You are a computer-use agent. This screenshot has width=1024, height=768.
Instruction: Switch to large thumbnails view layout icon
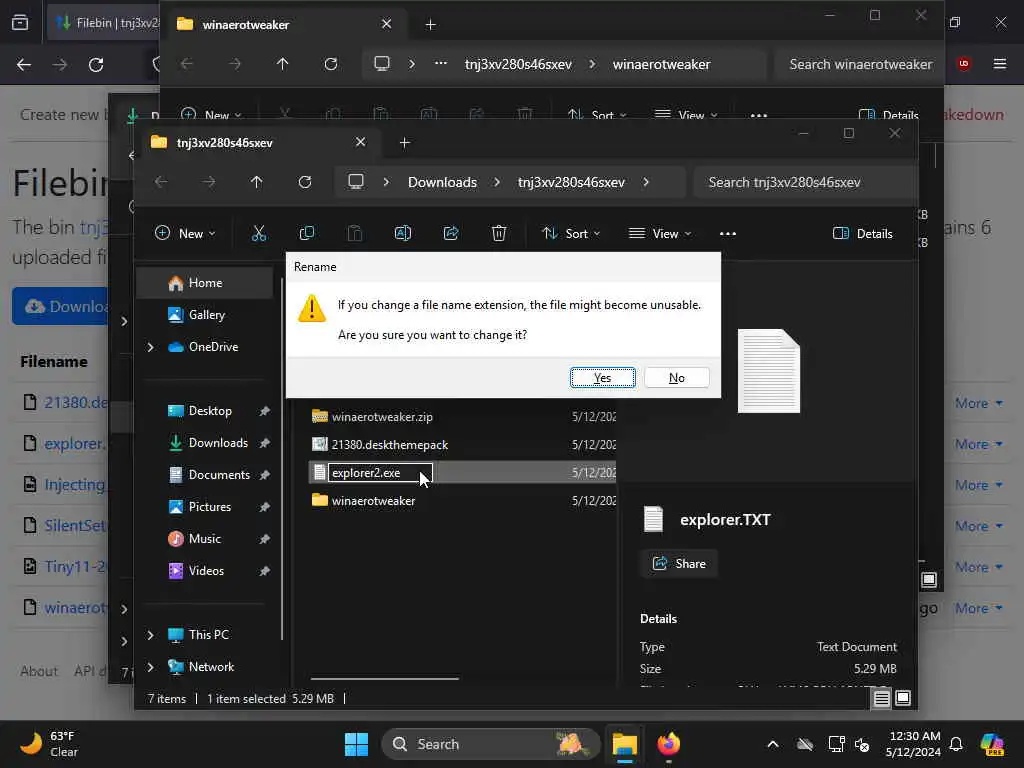(x=903, y=699)
